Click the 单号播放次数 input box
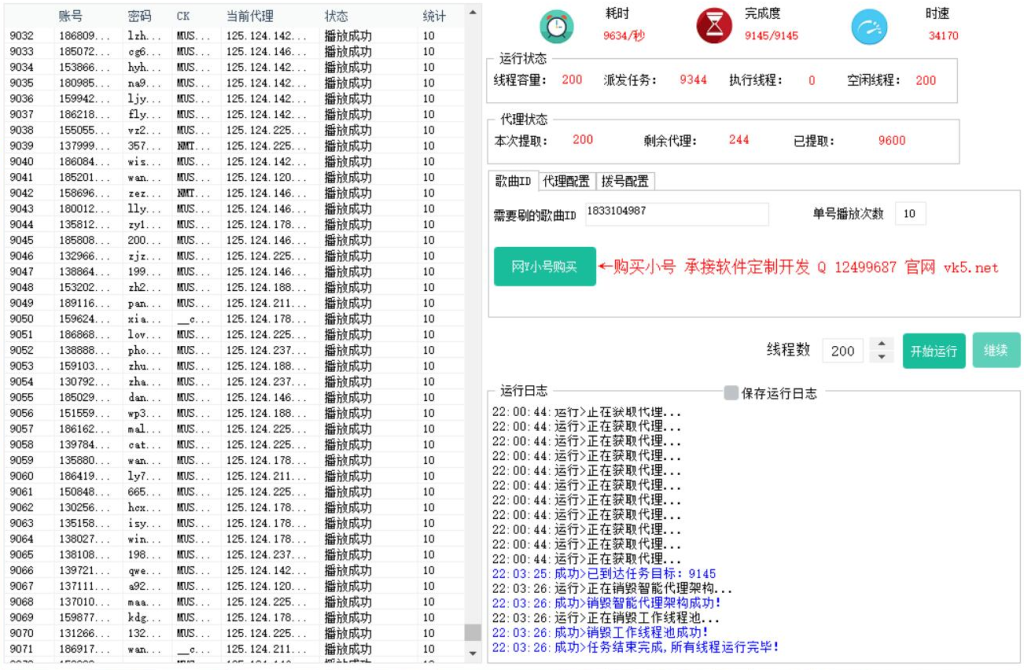Viewport: 1024px width, 670px height. click(910, 213)
